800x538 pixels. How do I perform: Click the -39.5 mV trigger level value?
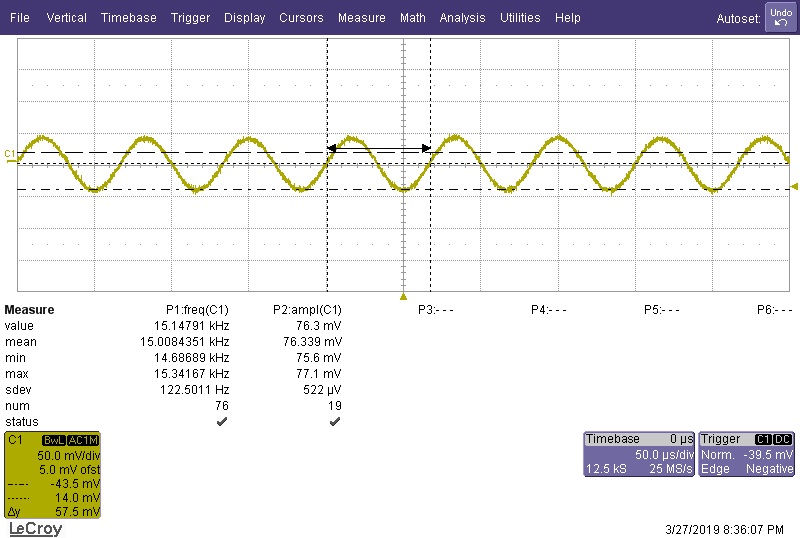click(768, 454)
